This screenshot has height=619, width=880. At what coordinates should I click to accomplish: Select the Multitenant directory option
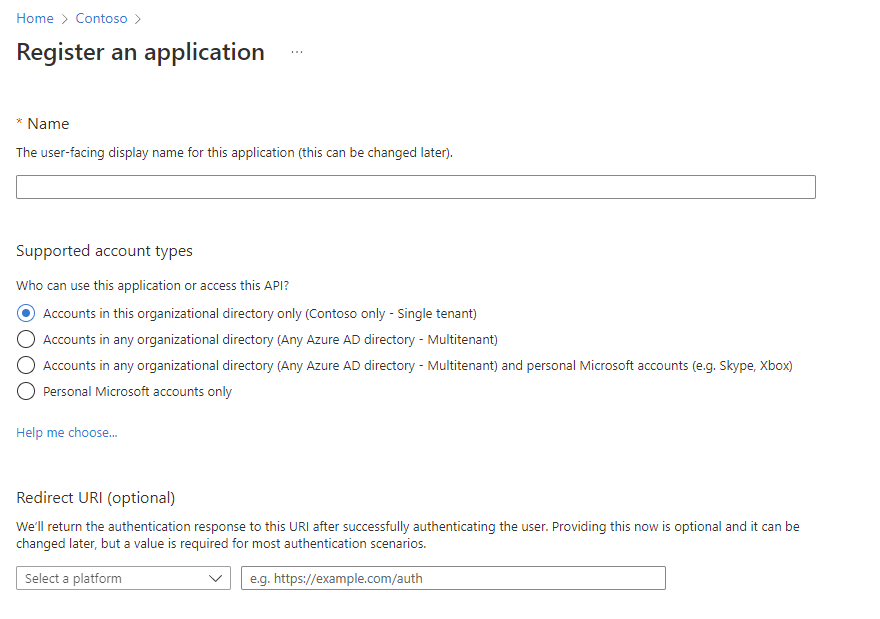24,339
